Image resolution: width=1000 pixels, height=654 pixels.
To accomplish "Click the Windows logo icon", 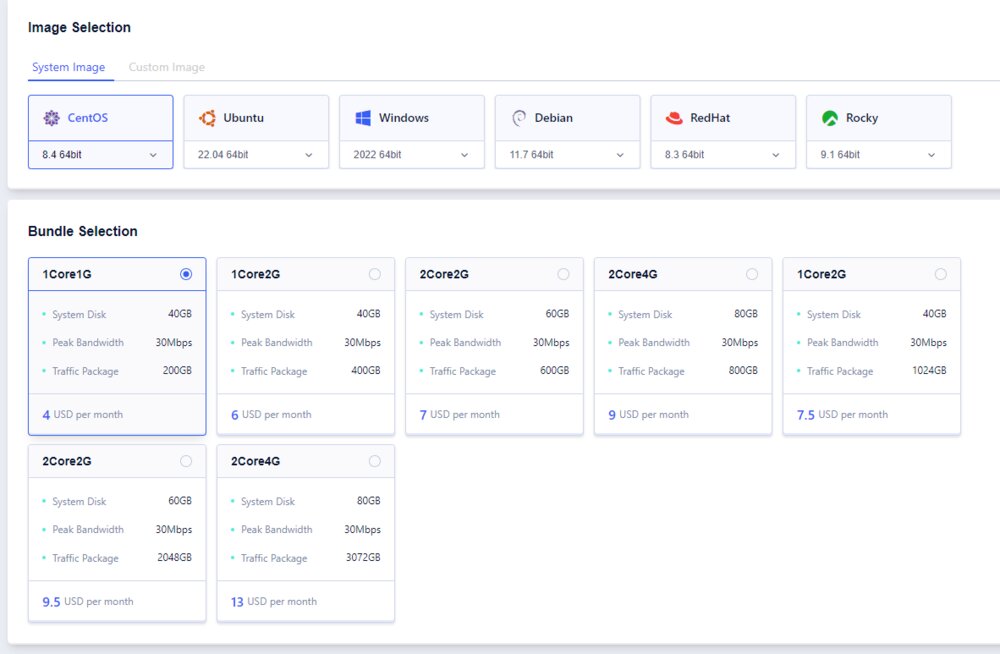I will click(363, 117).
